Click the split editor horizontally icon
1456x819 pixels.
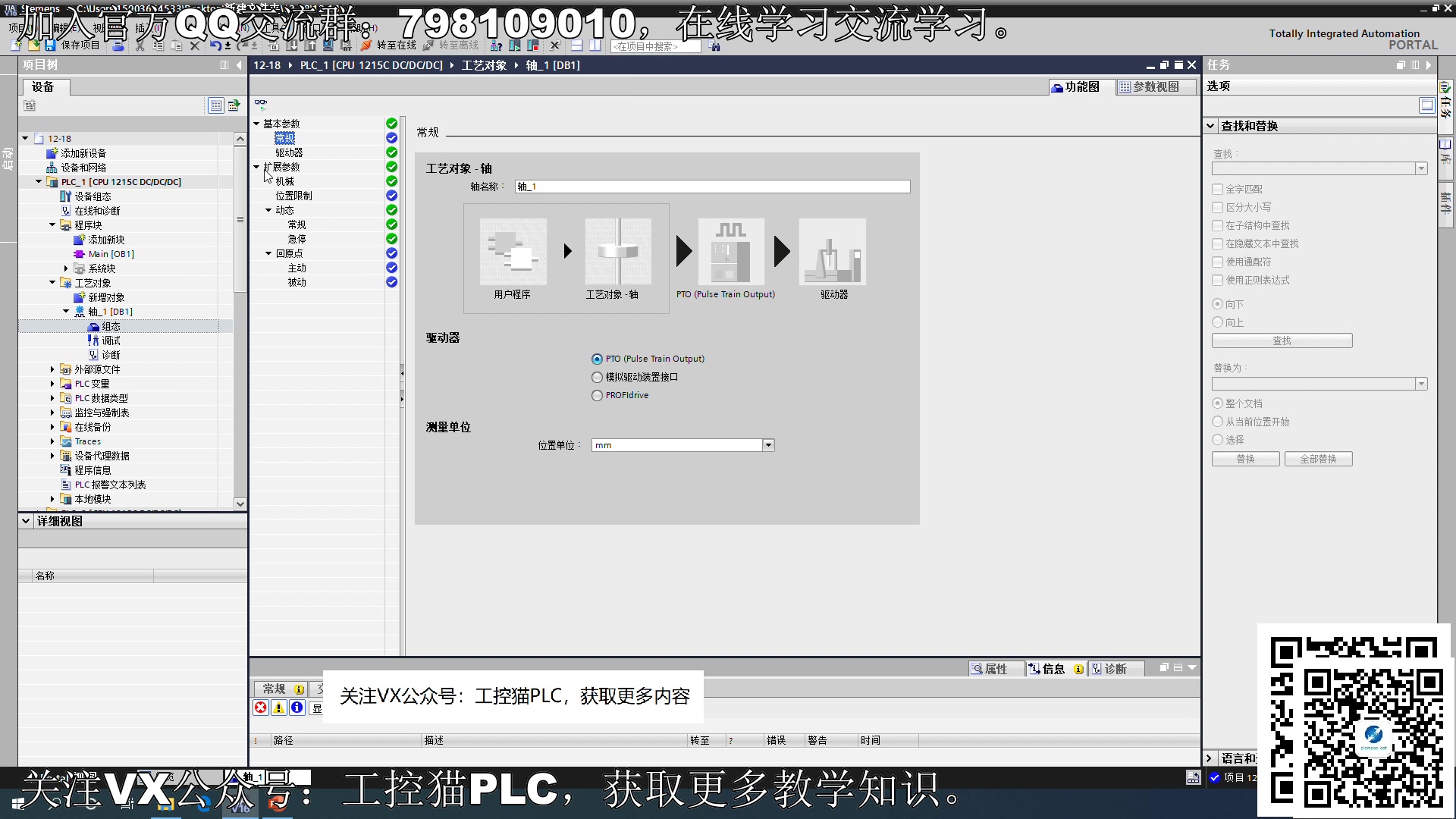click(x=576, y=45)
